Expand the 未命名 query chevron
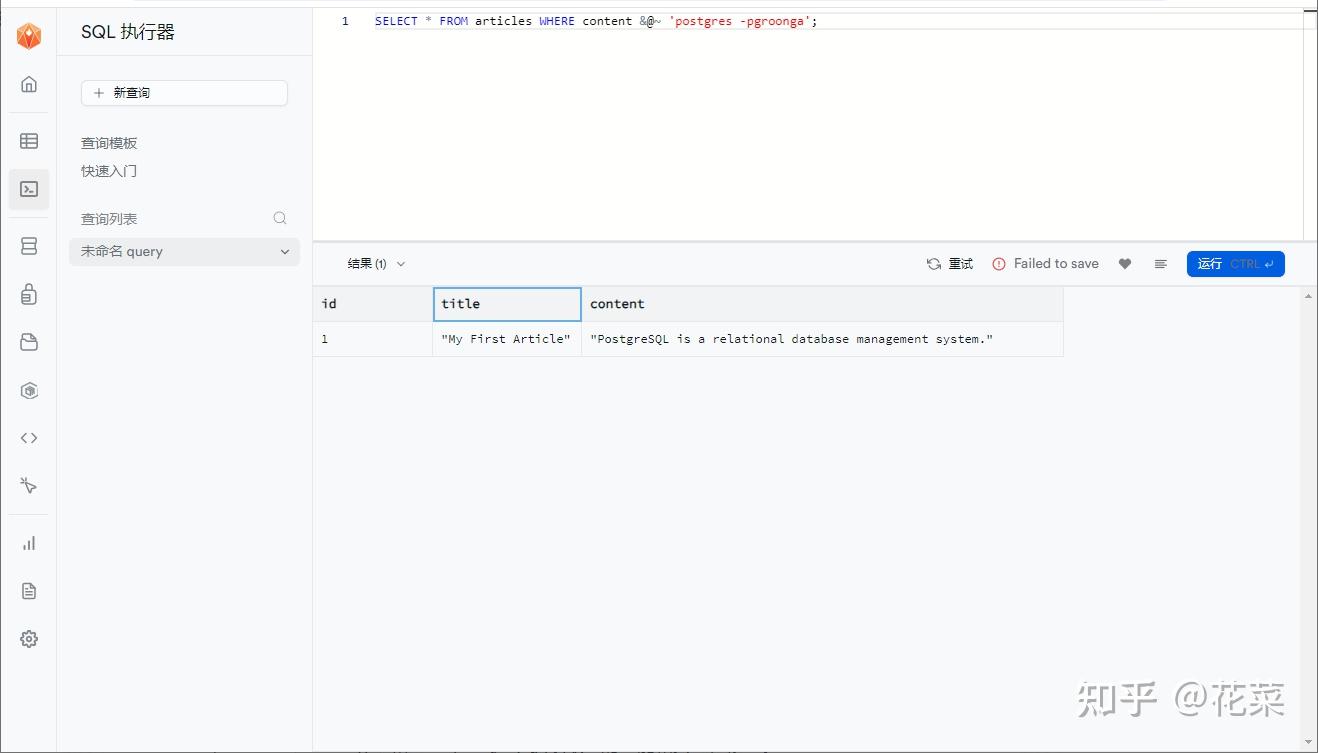This screenshot has height=753, width=1318. pos(285,252)
